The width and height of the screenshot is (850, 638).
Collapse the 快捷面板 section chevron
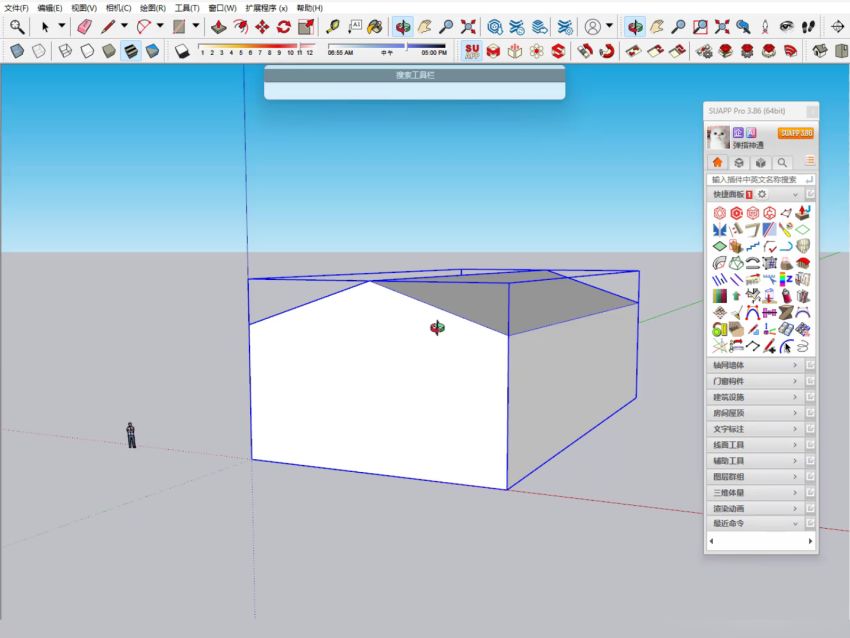(x=795, y=195)
